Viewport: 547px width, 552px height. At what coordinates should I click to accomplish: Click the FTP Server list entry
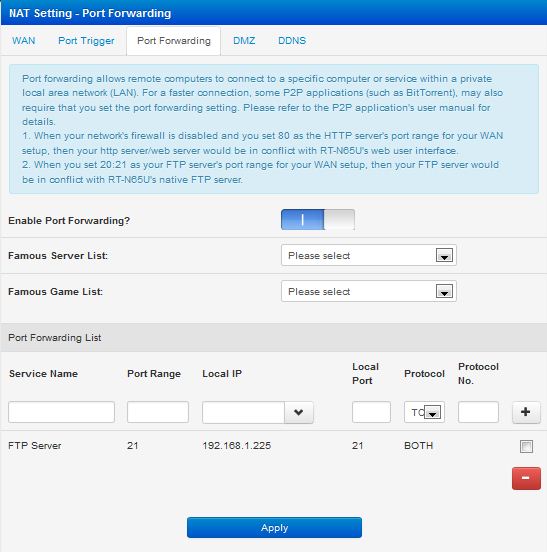[x=35, y=446]
